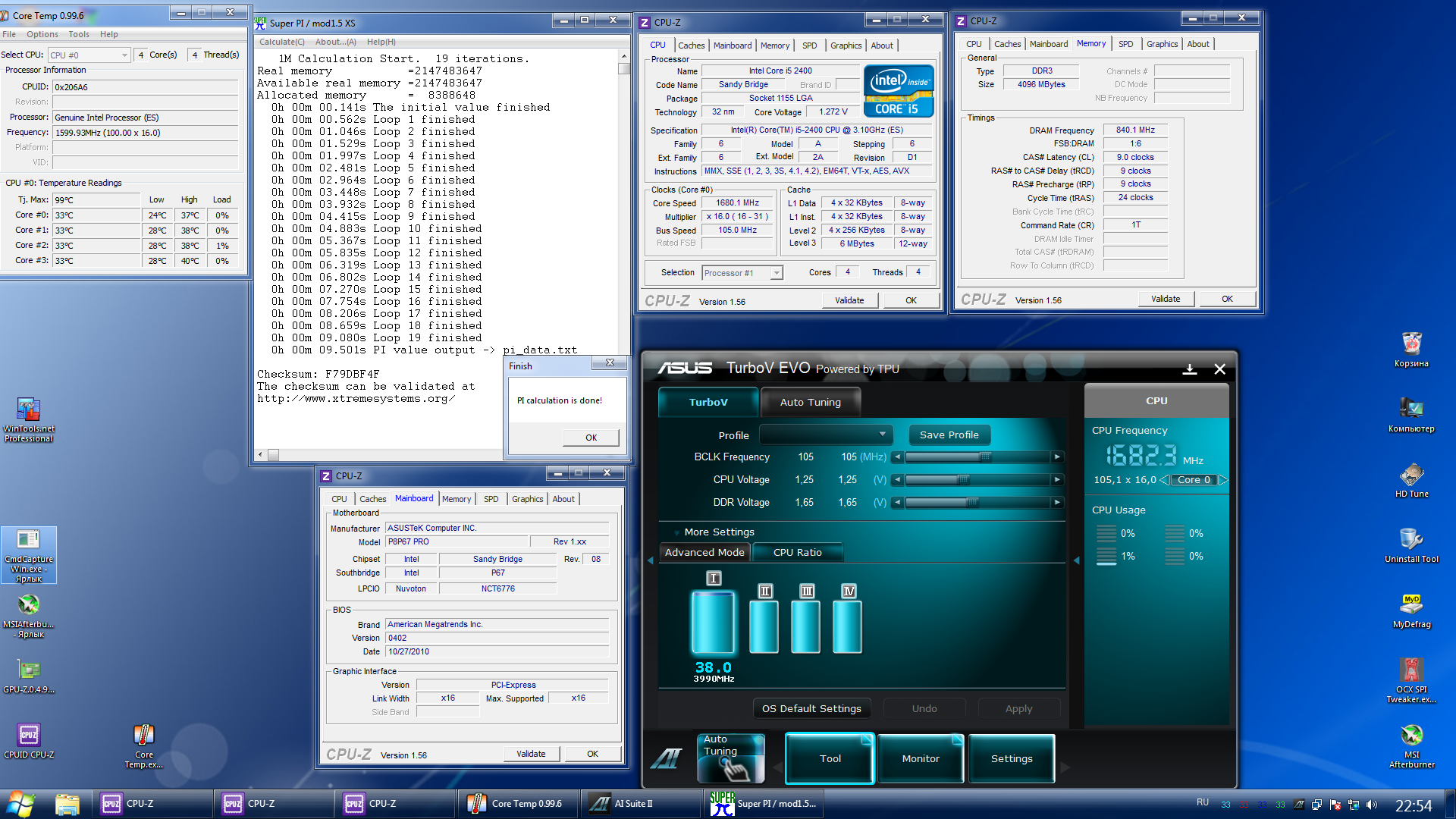Image resolution: width=1456 pixels, height=819 pixels.
Task: Collapse the More Settings section in TurboV
Action: click(x=676, y=532)
